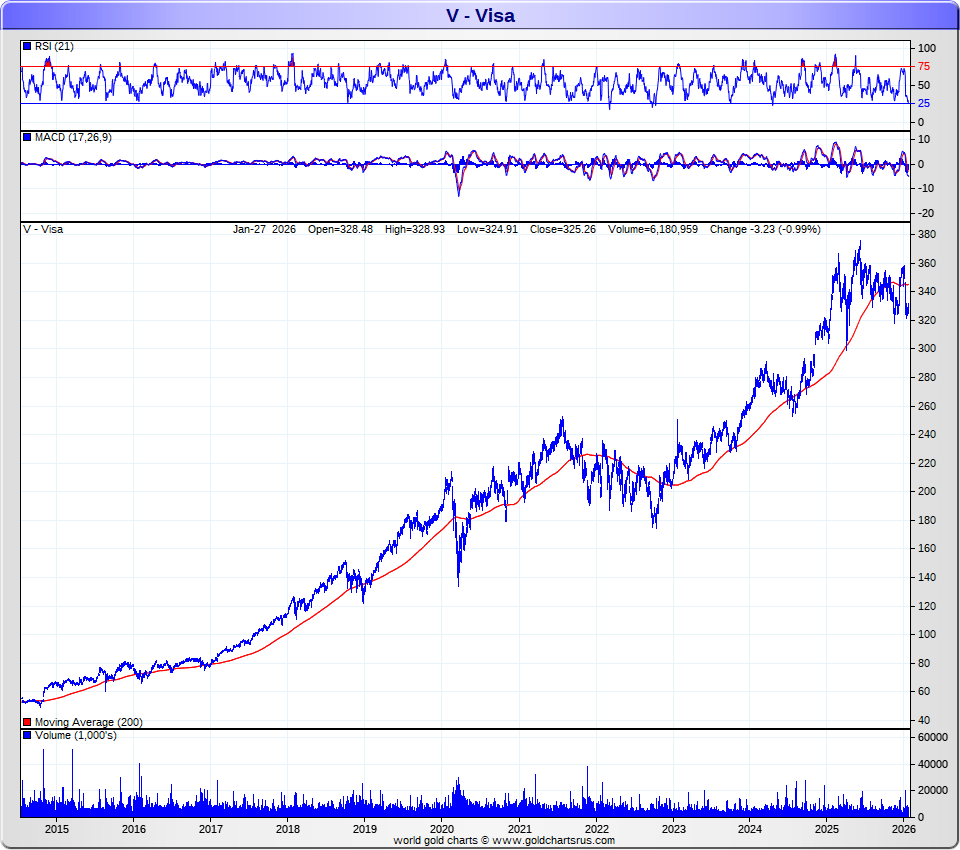The image size is (960, 850).
Task: Click the 'Close=325.26' value
Action: coord(563,229)
